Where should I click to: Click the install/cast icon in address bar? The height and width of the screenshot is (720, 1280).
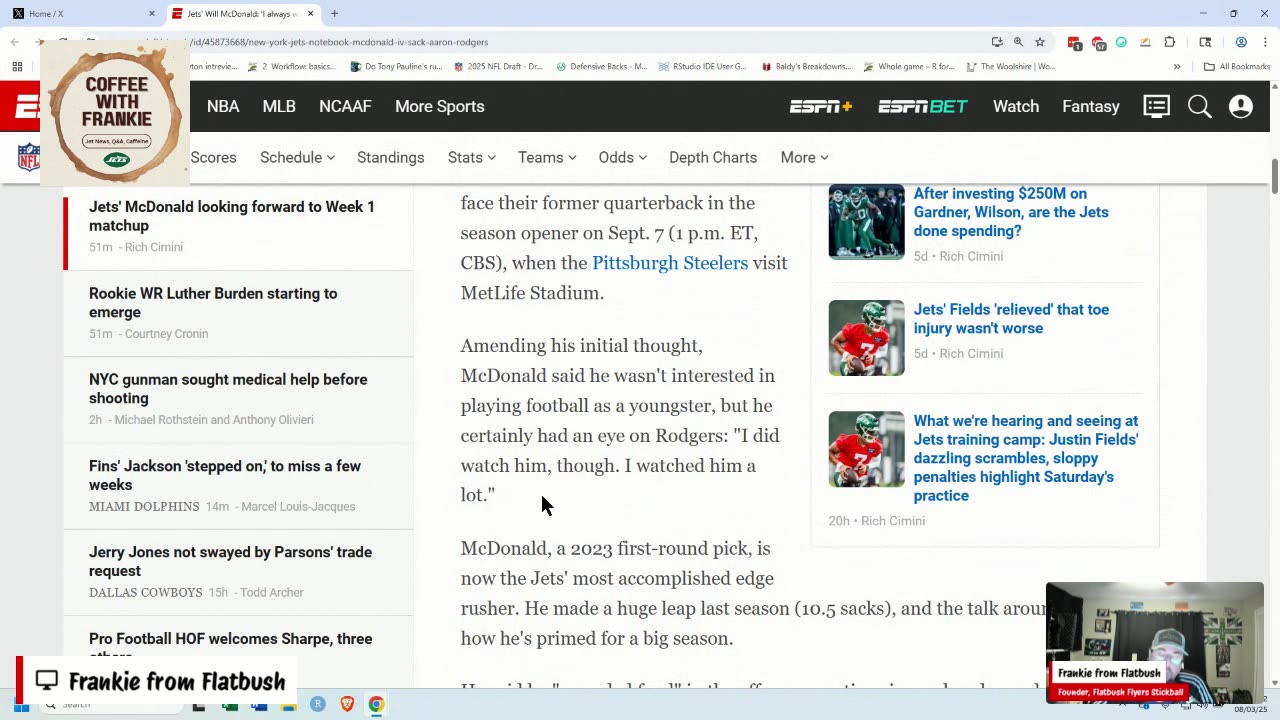pos(997,42)
